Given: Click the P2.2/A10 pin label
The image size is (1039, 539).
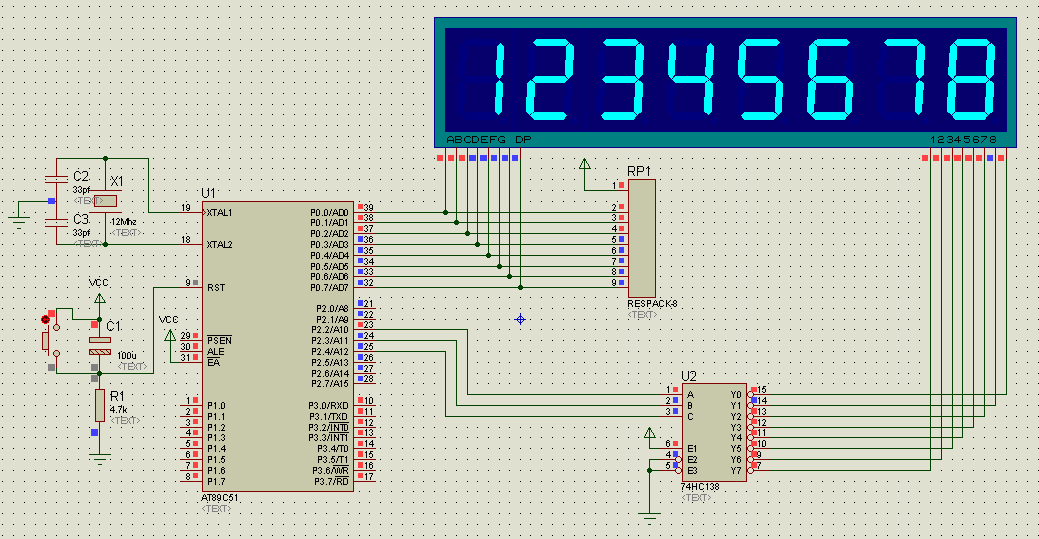Looking at the screenshot, I should click(330, 329).
